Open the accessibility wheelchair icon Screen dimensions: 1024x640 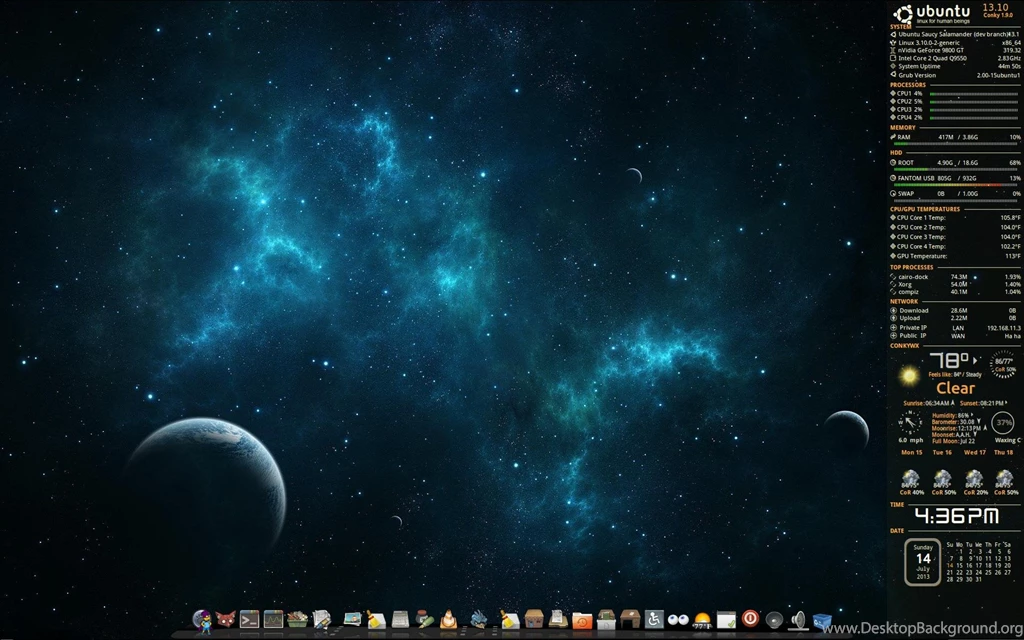654,620
